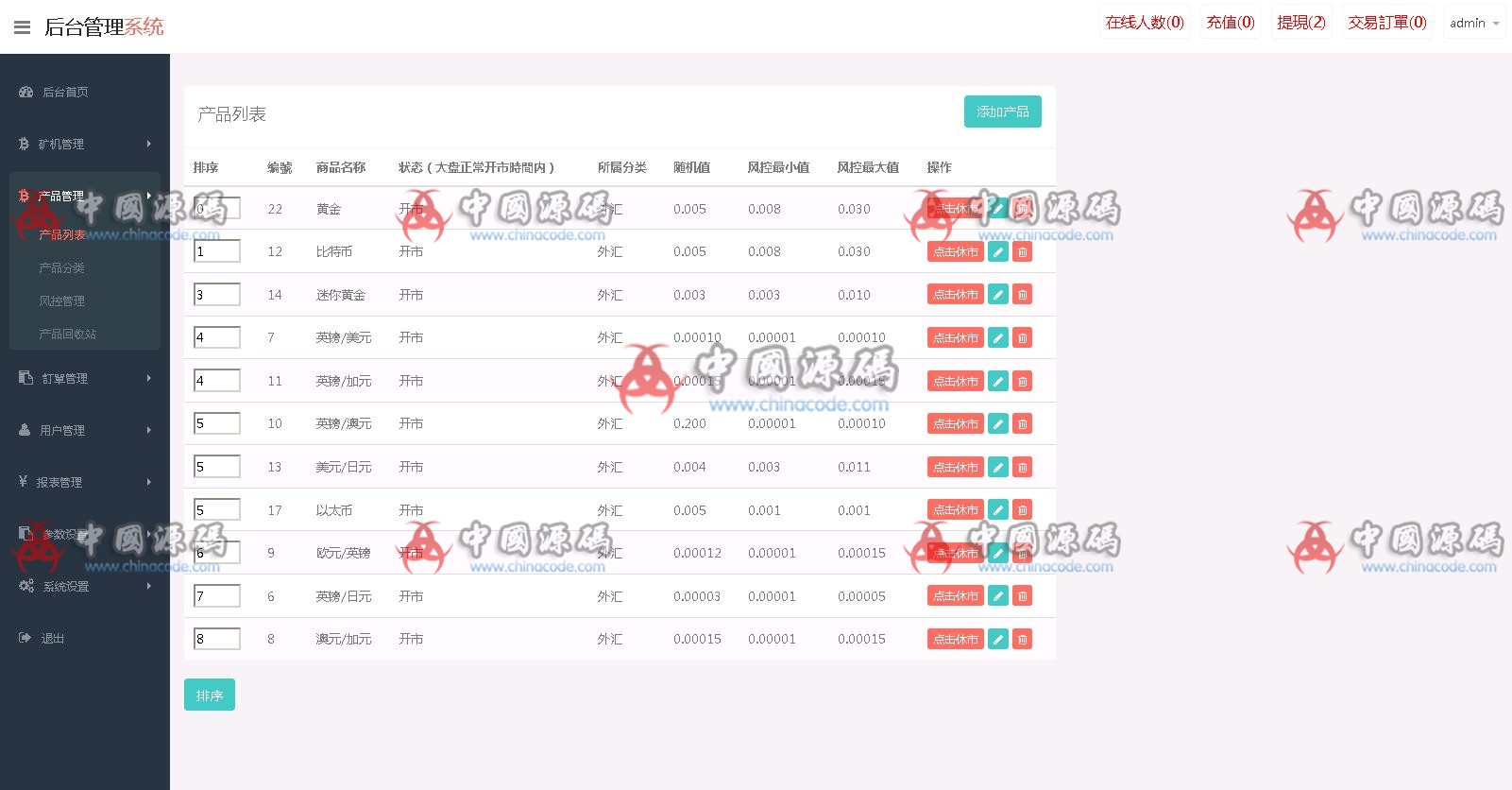Screen dimensions: 1512x790
Task: Edit the 英镑/美元 row pencil icon
Action: point(998,337)
